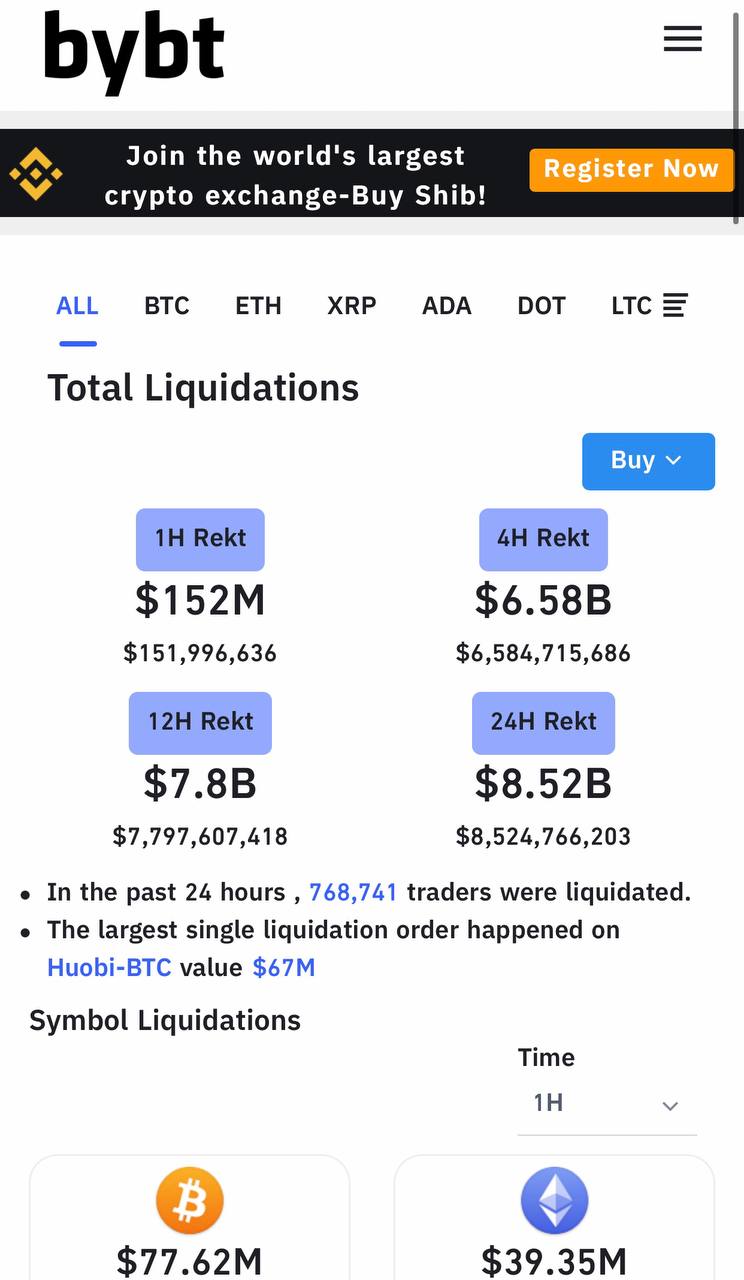This screenshot has height=1280, width=744.
Task: Click the Ethereum coin icon
Action: click(x=554, y=1200)
